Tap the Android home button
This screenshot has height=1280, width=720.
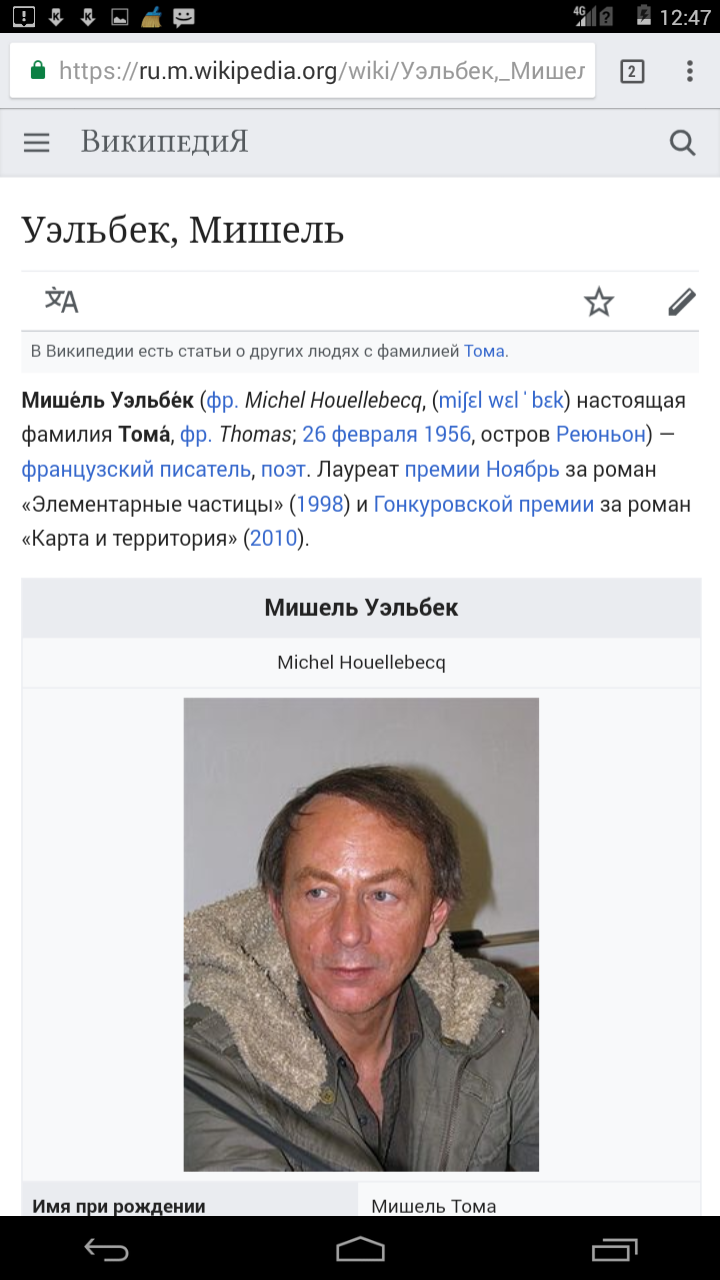[360, 1249]
